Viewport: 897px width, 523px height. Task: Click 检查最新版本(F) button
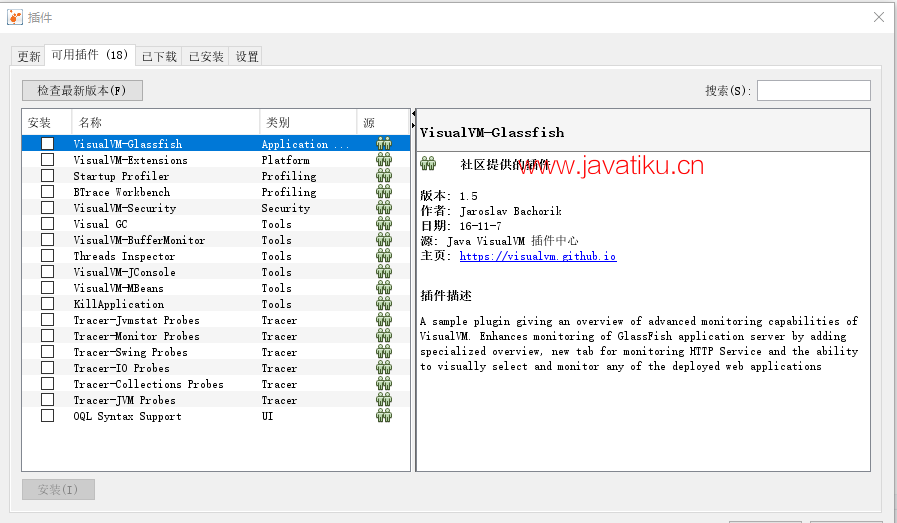(82, 90)
